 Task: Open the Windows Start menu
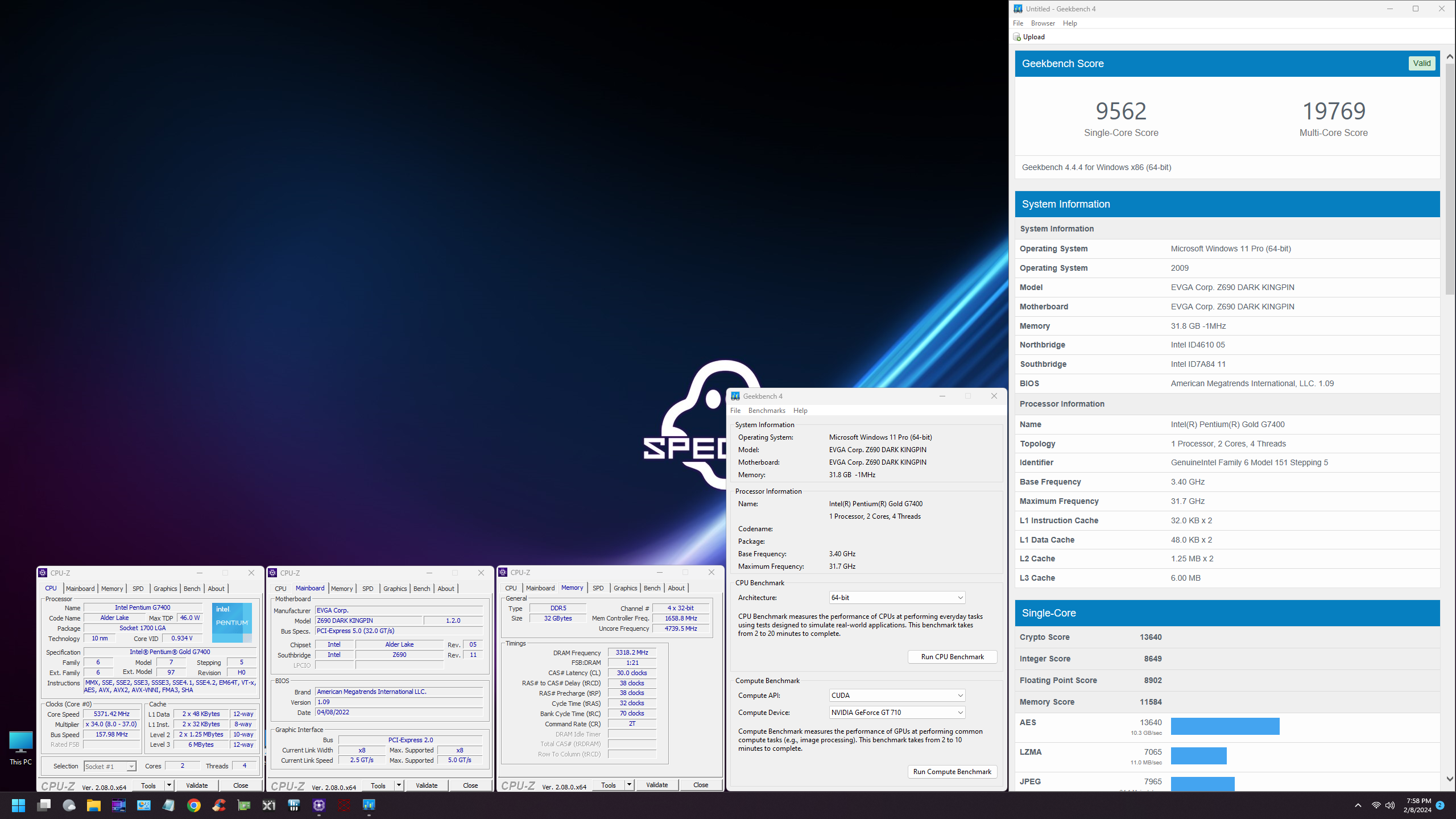coord(18,805)
